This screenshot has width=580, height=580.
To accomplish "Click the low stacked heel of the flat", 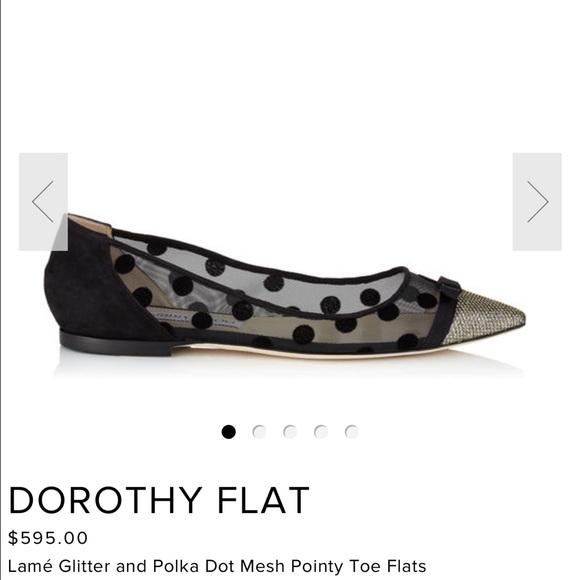I will [117, 344].
